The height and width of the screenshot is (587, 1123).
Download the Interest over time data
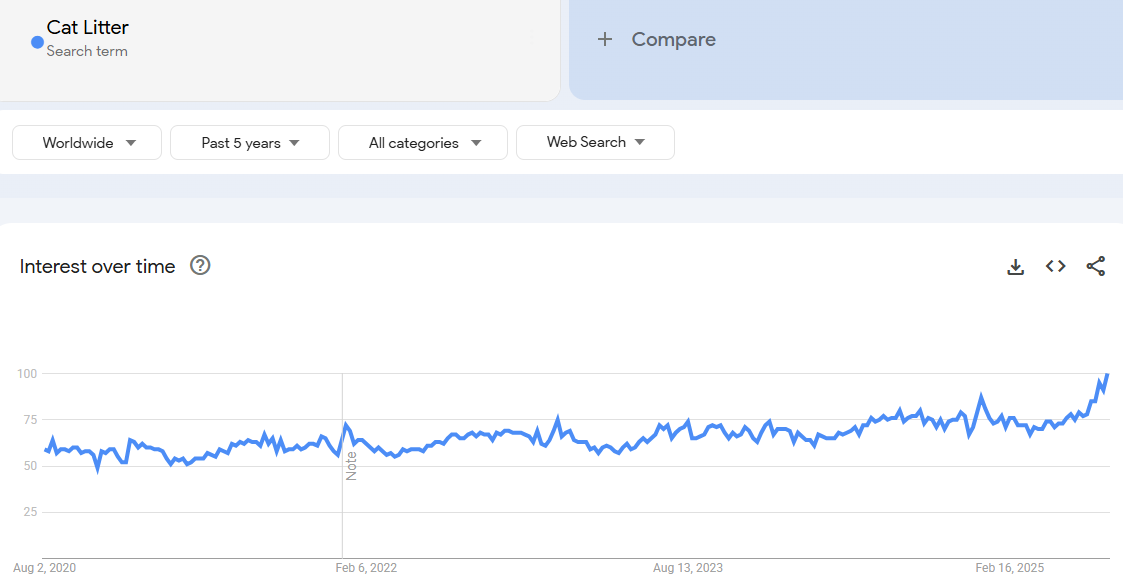point(1015,266)
